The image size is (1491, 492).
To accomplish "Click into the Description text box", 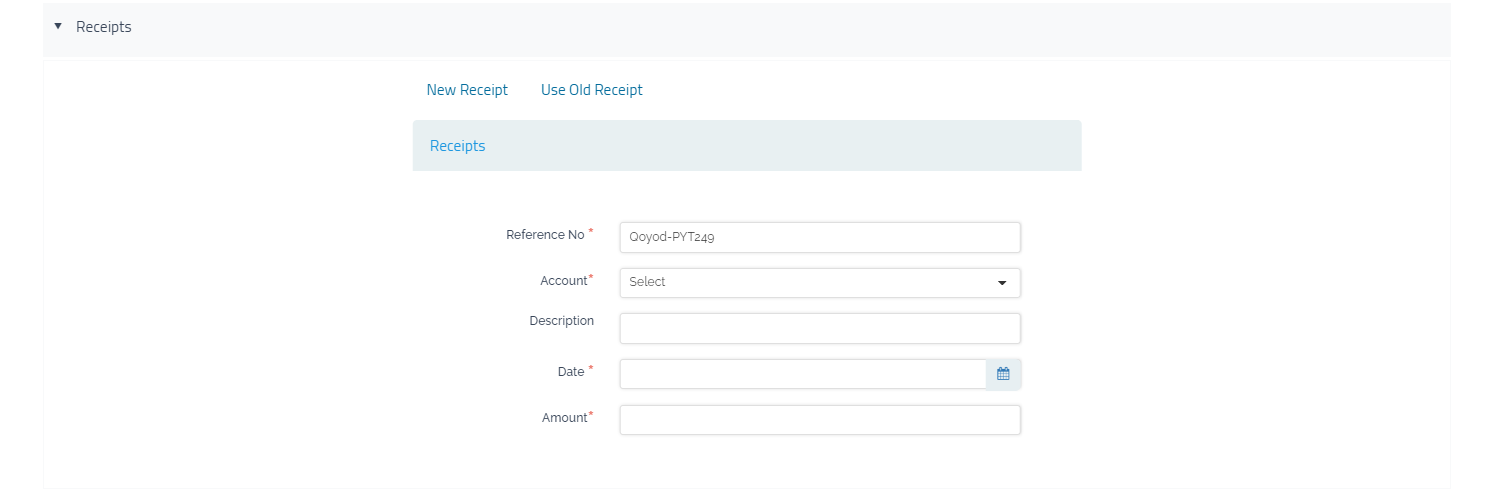I will [x=819, y=328].
